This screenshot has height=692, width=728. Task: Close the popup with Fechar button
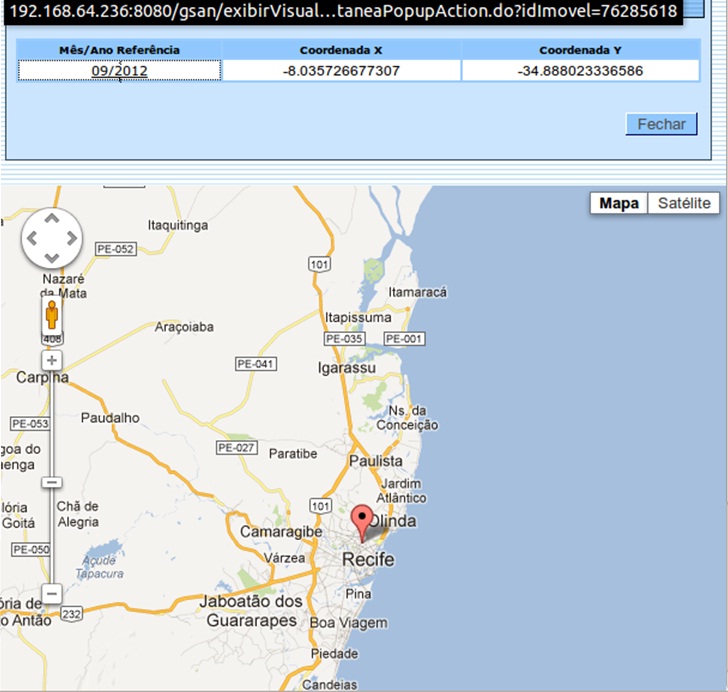(661, 124)
